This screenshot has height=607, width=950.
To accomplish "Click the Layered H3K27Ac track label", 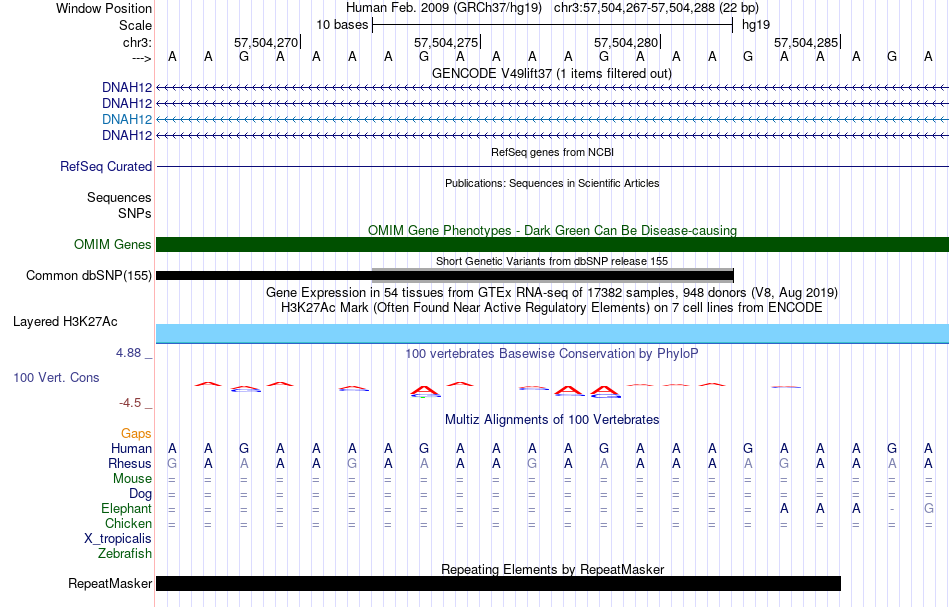I will [65, 322].
